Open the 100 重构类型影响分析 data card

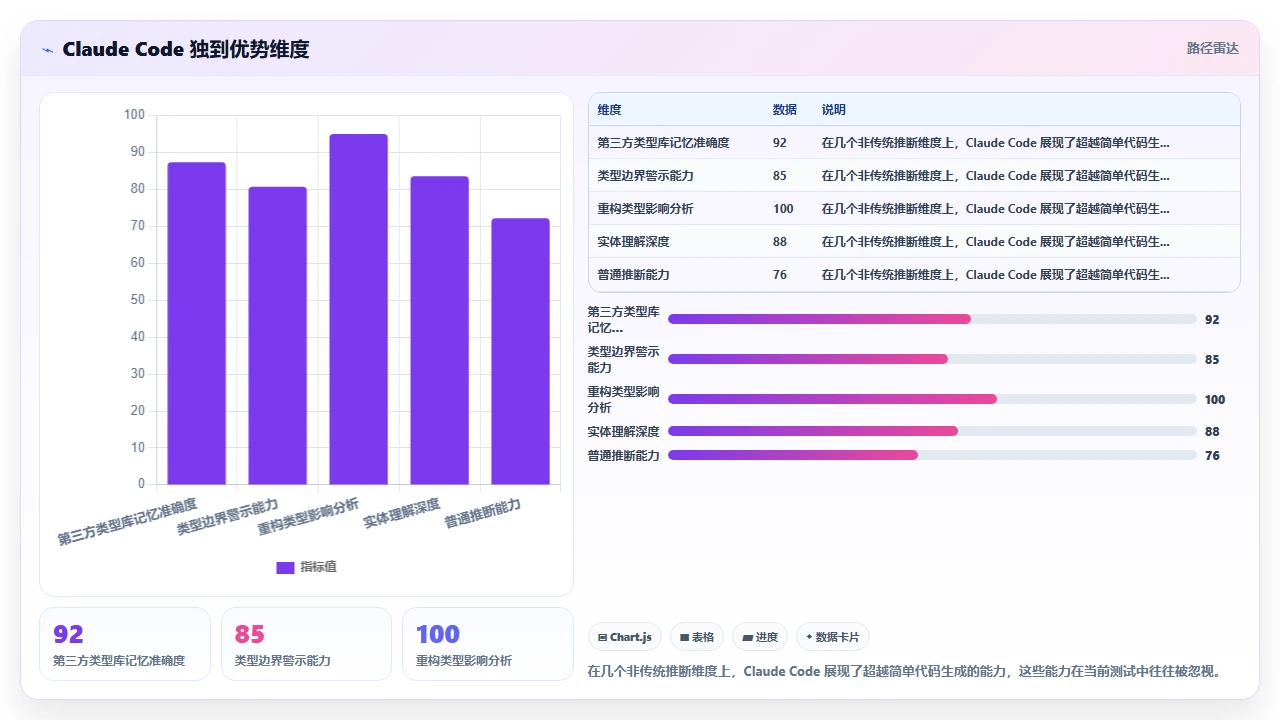click(488, 644)
